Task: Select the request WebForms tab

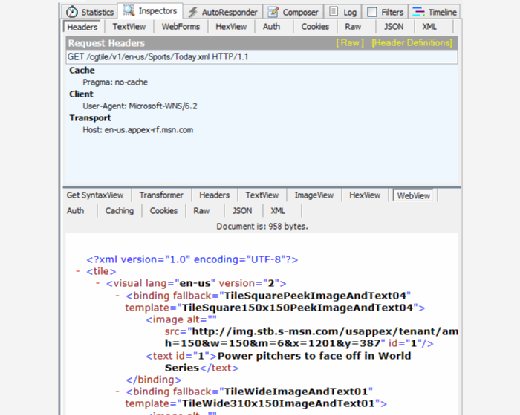Action: pyautogui.click(x=181, y=27)
